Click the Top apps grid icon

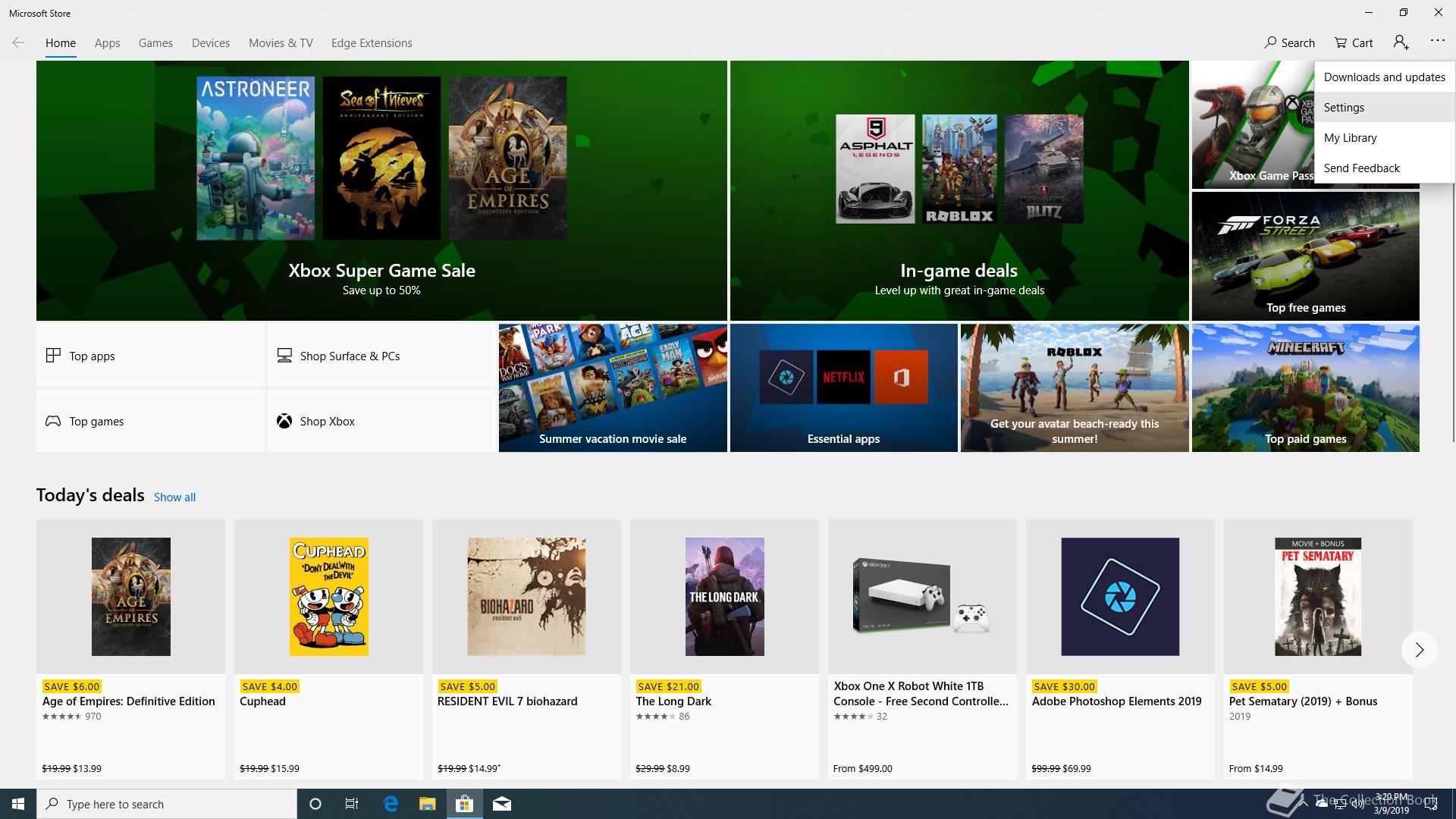[53, 355]
